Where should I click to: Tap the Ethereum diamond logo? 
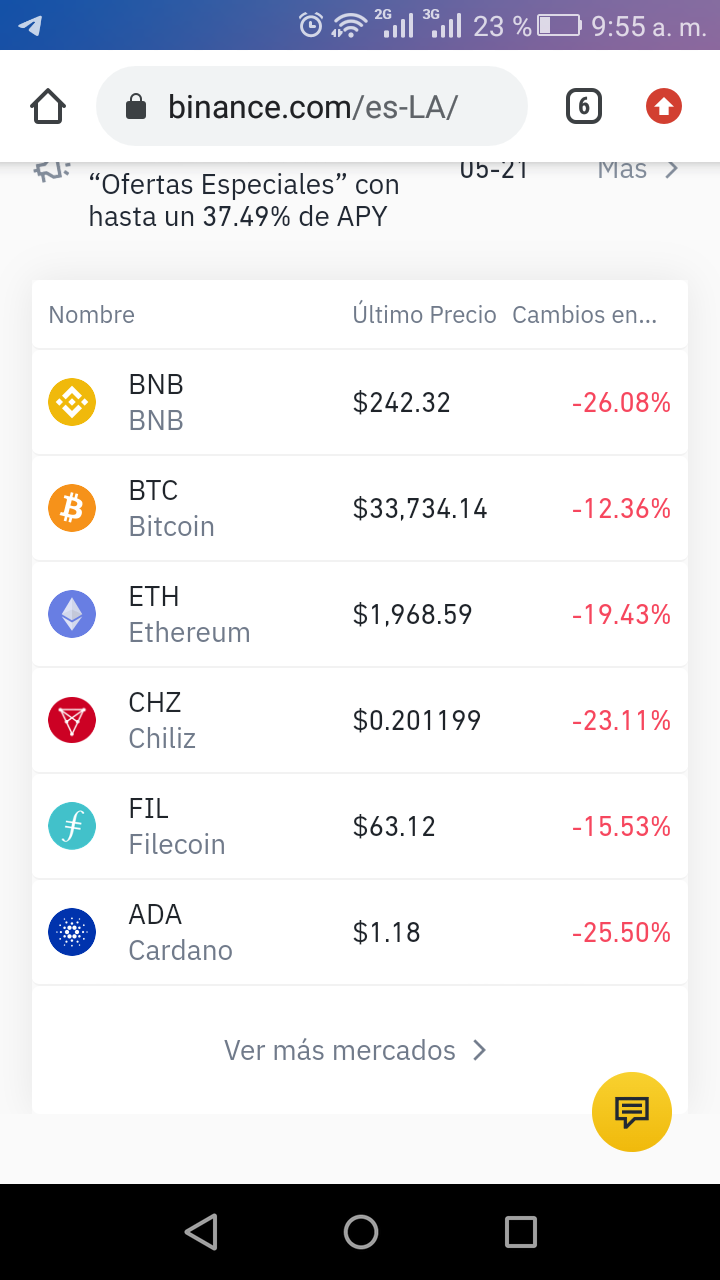coord(72,614)
